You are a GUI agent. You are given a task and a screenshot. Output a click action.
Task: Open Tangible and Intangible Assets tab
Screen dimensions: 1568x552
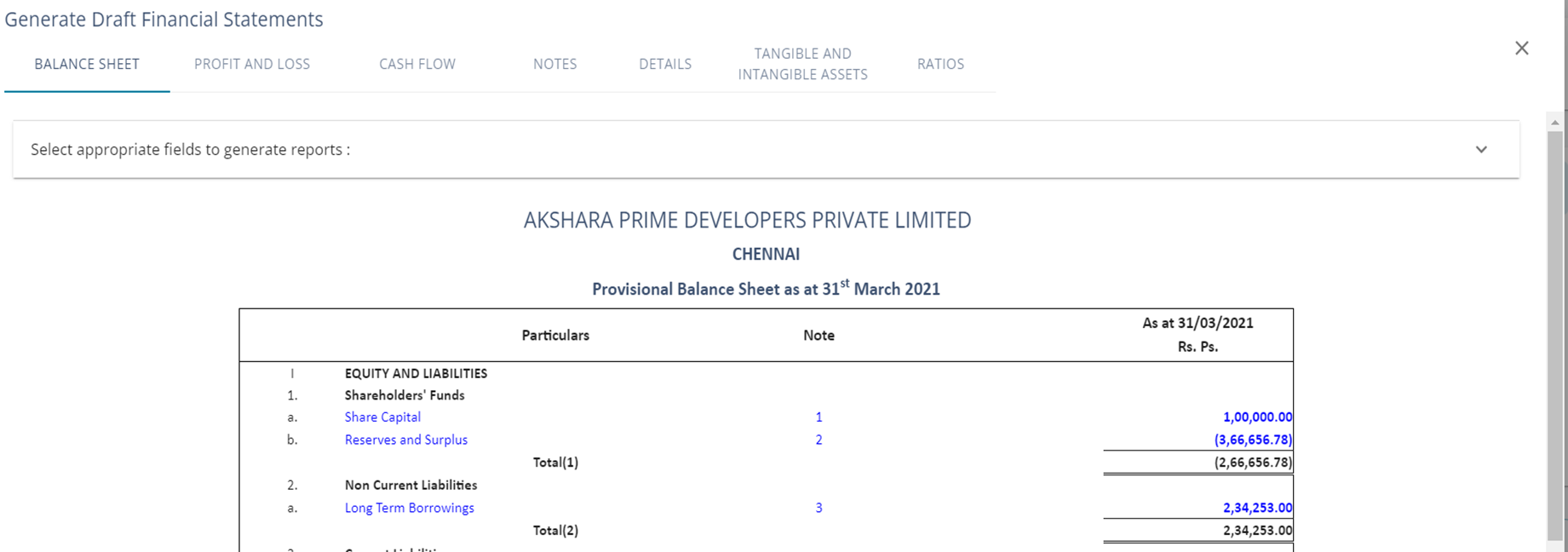(802, 64)
